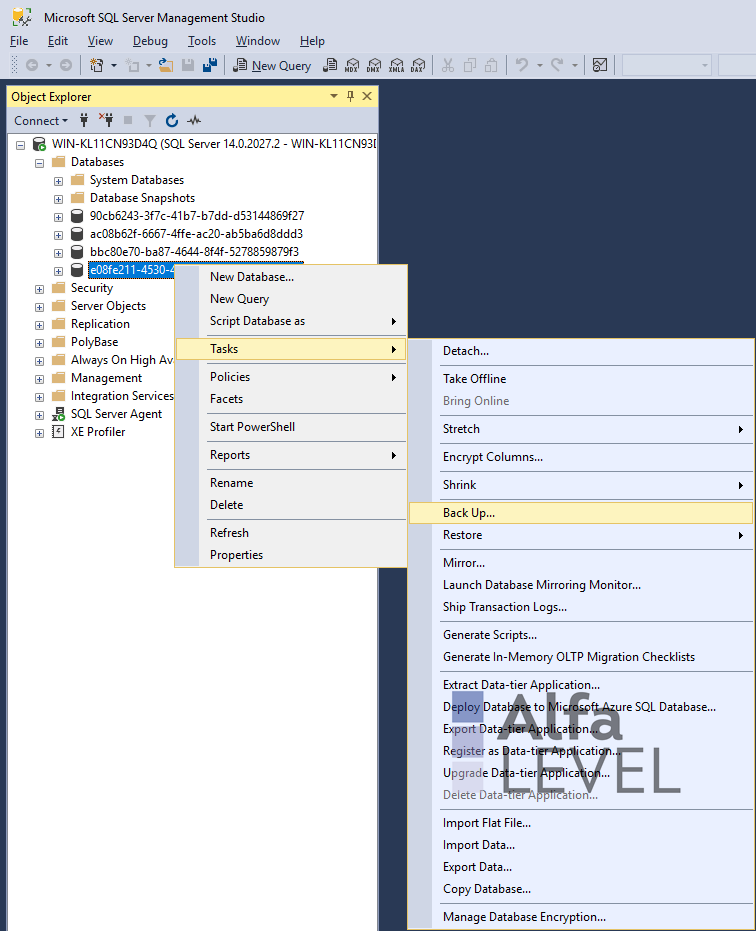Click the Save single-disk icon
756x931 pixels.
coord(188,65)
